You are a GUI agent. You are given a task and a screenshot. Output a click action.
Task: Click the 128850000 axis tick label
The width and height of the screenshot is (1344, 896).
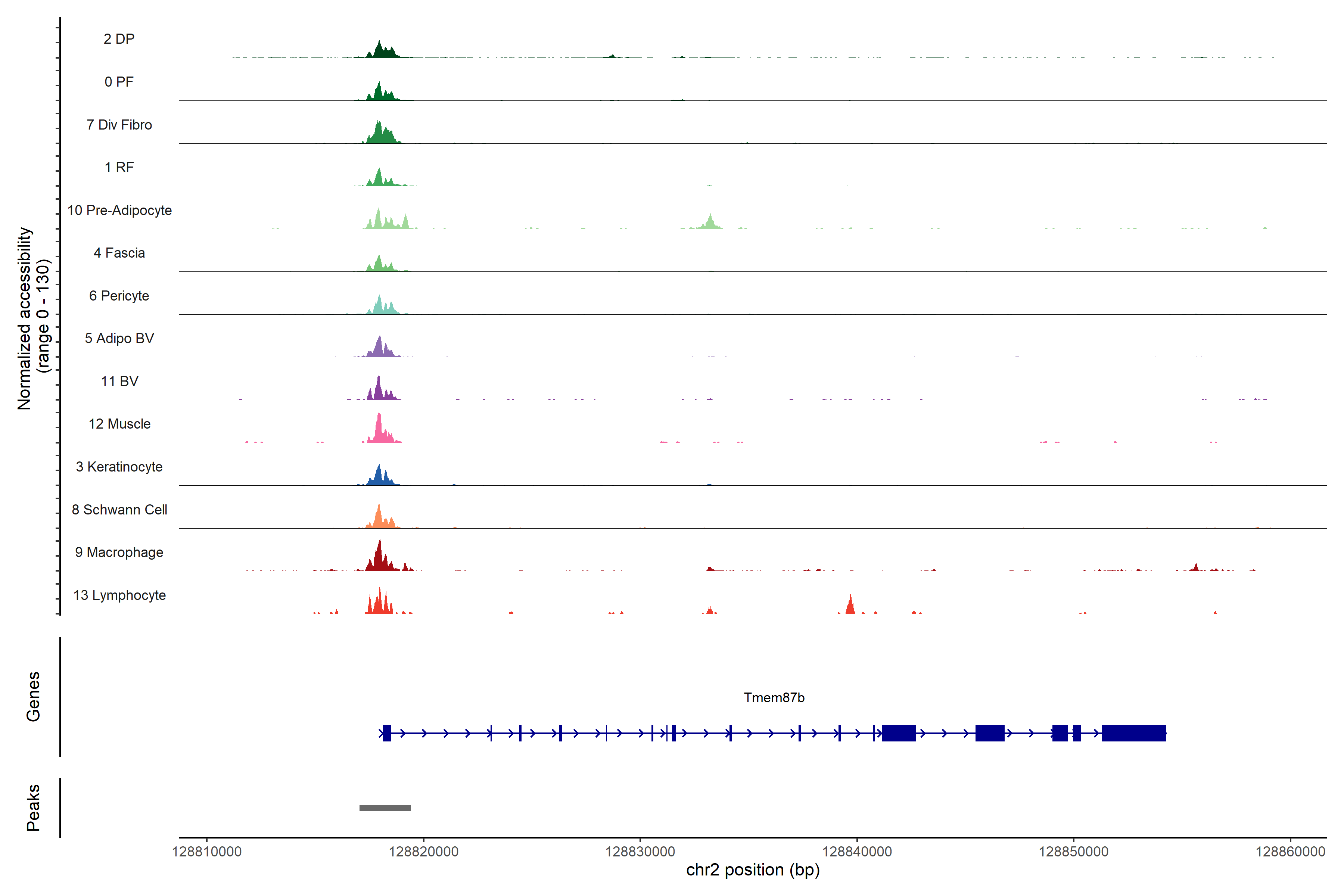(x=1073, y=852)
